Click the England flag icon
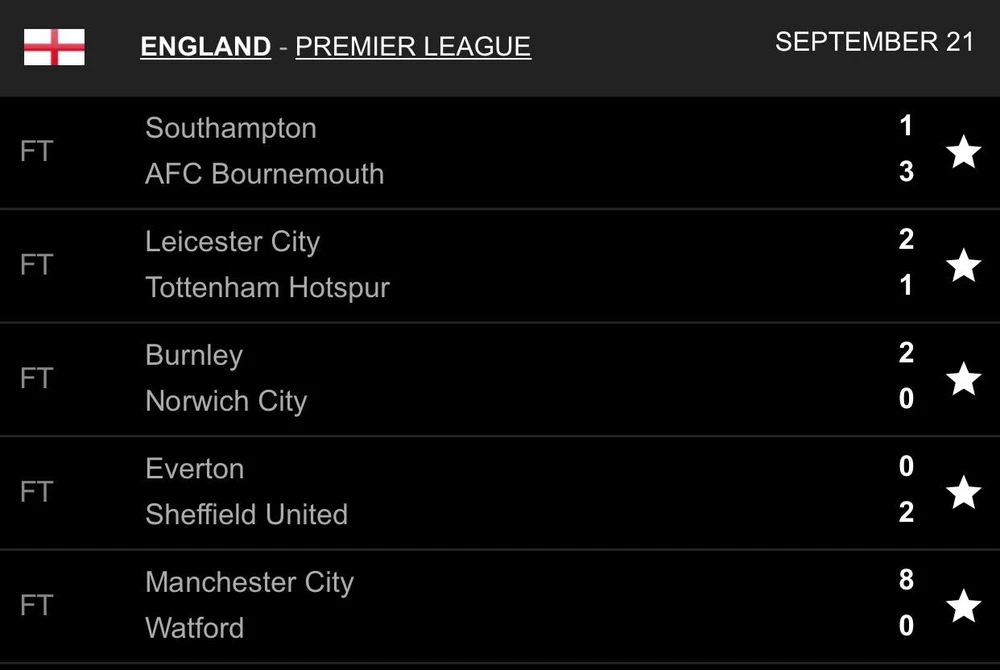 pyautogui.click(x=54, y=46)
